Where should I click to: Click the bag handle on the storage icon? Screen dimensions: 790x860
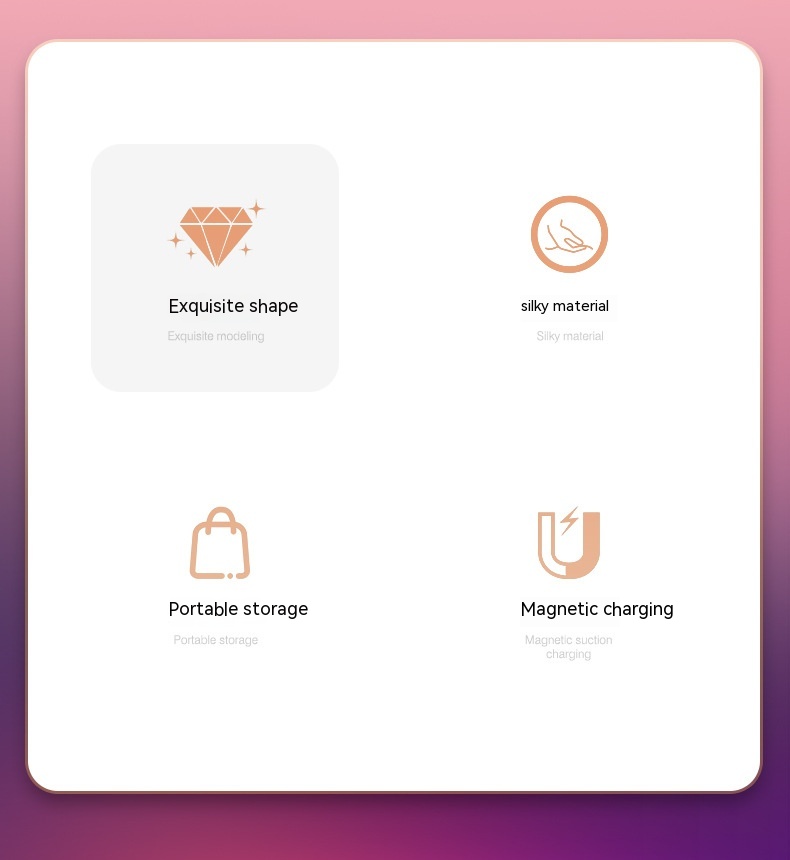[221, 520]
